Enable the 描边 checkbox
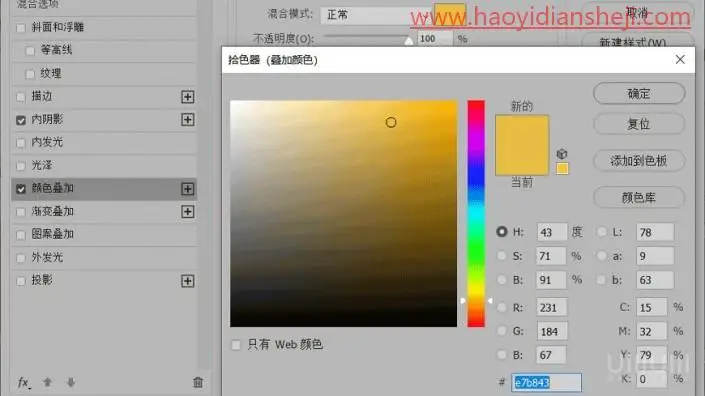Viewport: 705px width, 396px height. 21,97
